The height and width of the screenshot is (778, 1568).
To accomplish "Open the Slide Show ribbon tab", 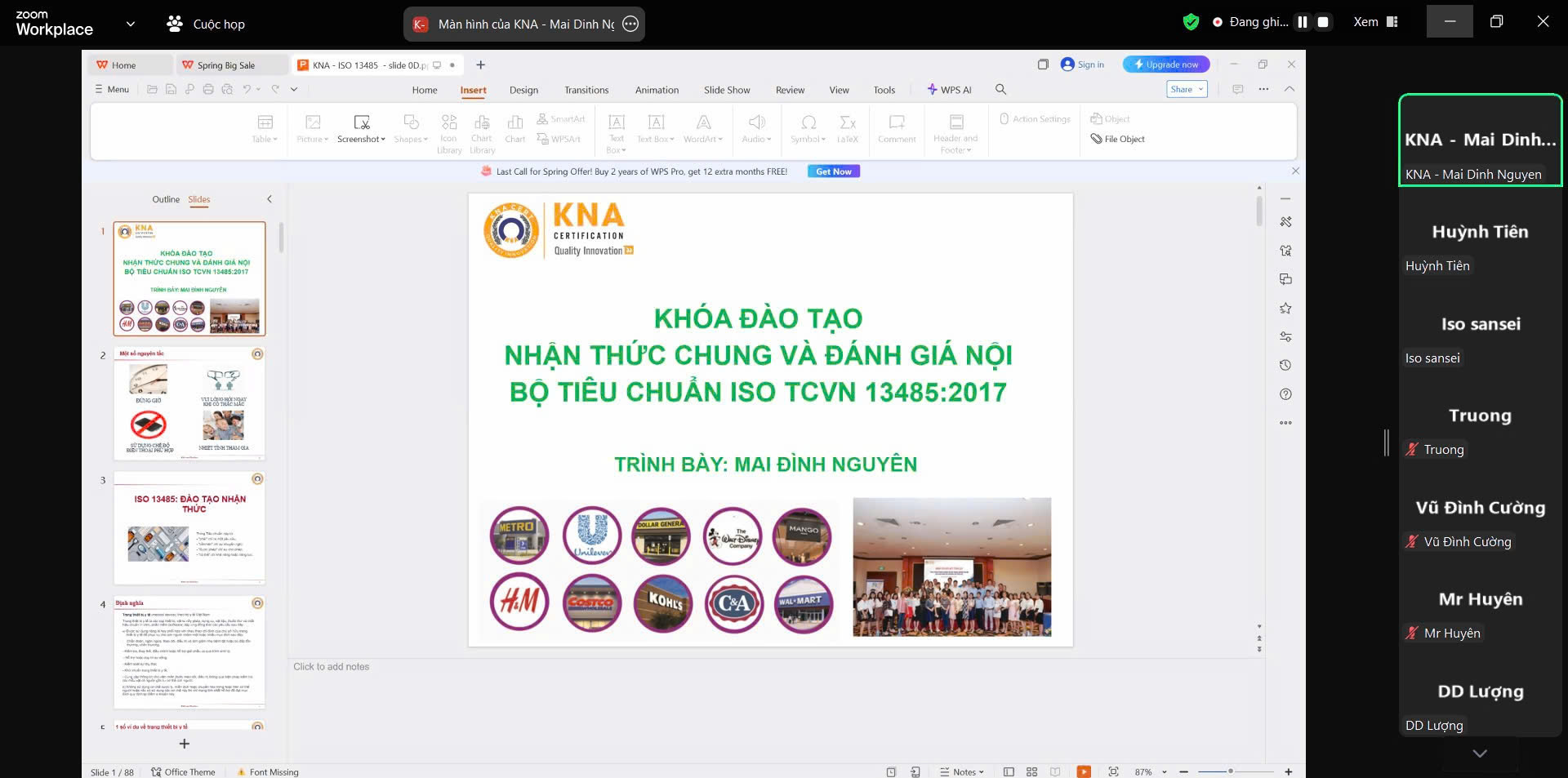I will 727,90.
